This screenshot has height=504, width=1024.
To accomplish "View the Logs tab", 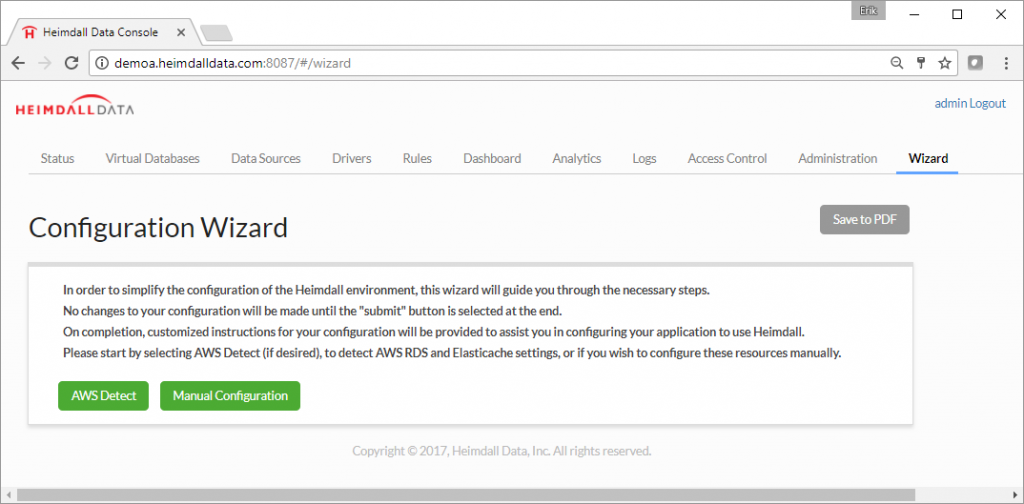I will tap(645, 158).
